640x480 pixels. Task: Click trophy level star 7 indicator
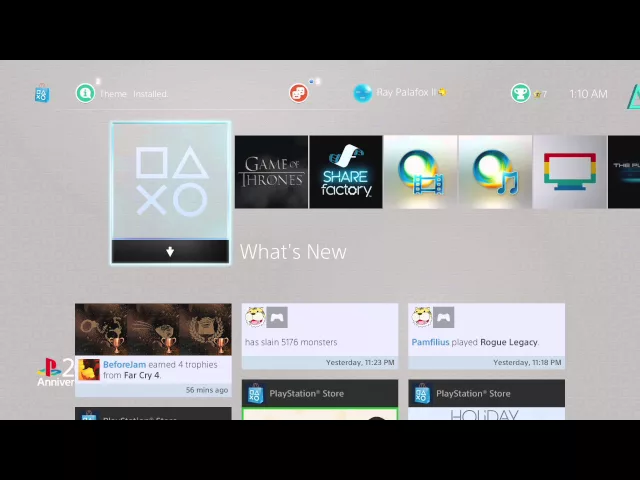[x=540, y=94]
